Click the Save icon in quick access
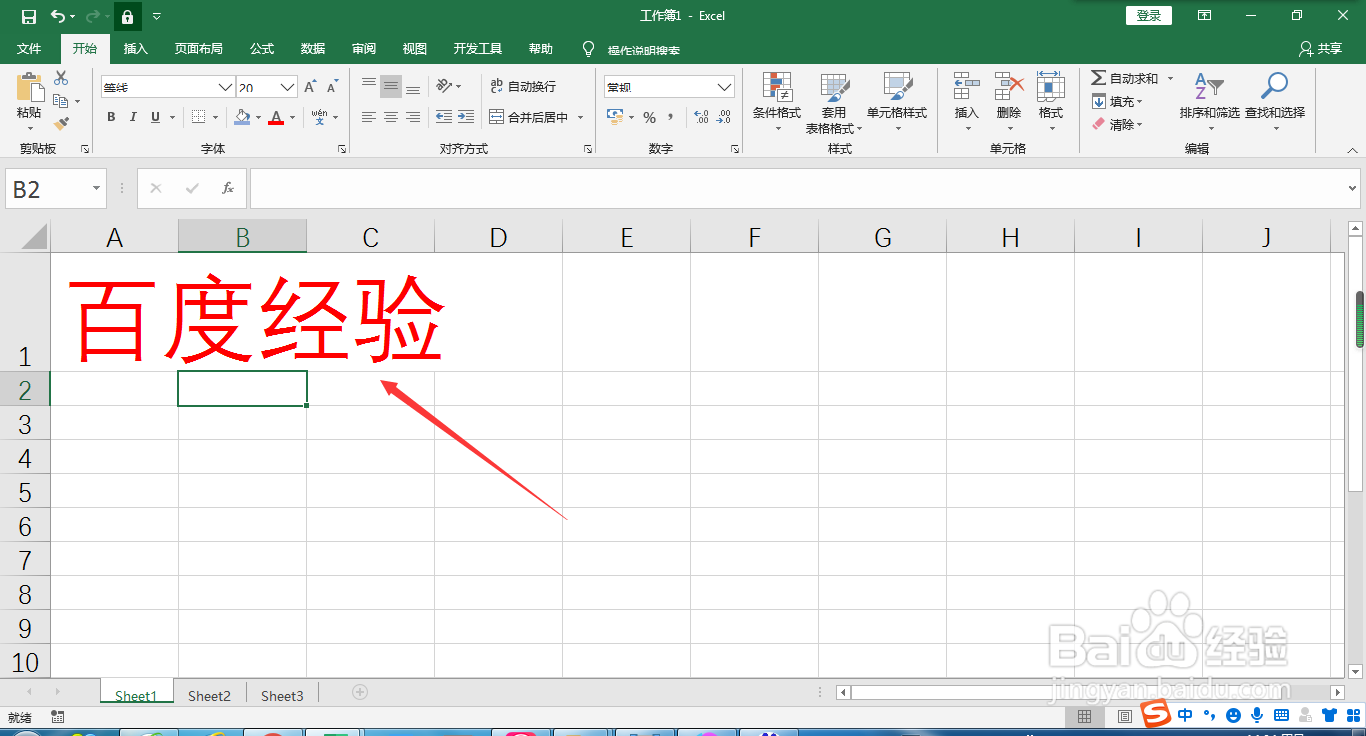The width and height of the screenshot is (1366, 736). pyautogui.click(x=28, y=16)
